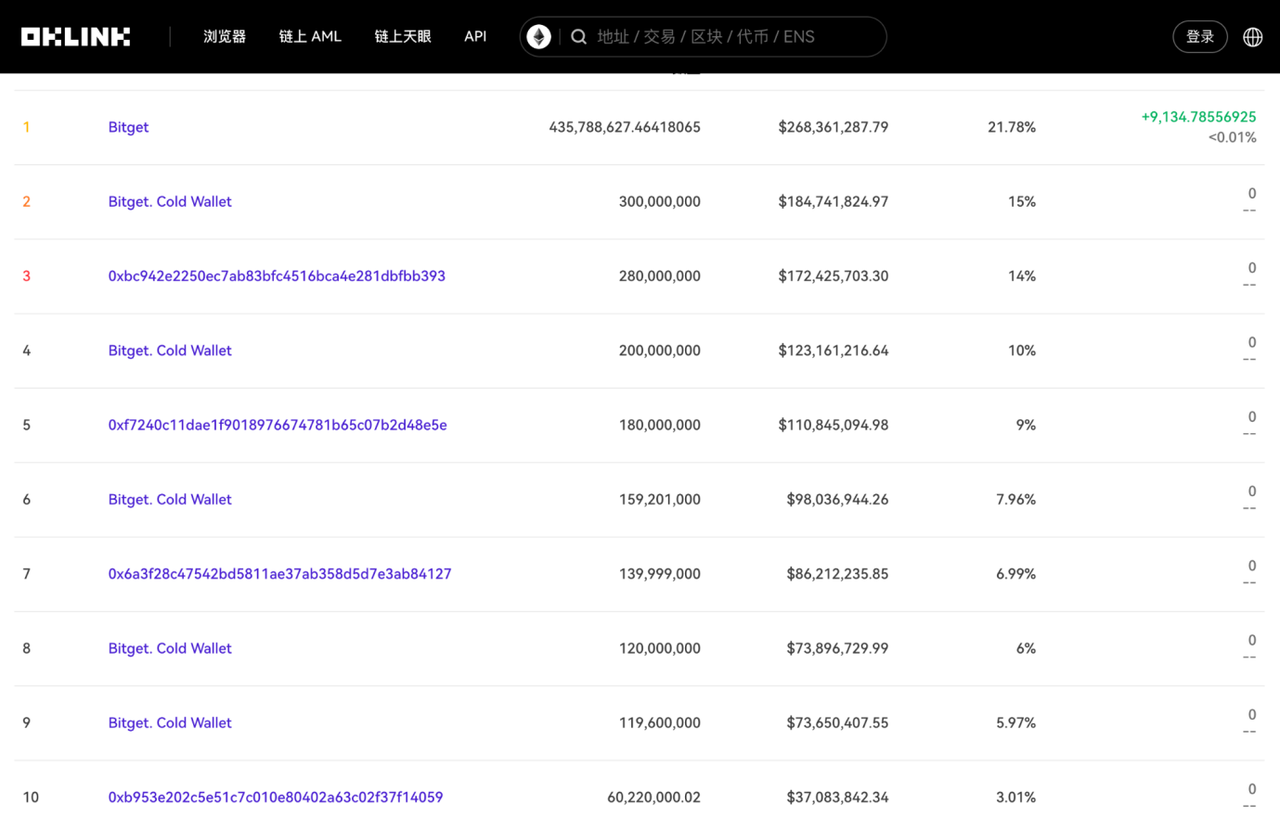1280x830 pixels.
Task: Open the globe language selector
Action: tap(1252, 37)
